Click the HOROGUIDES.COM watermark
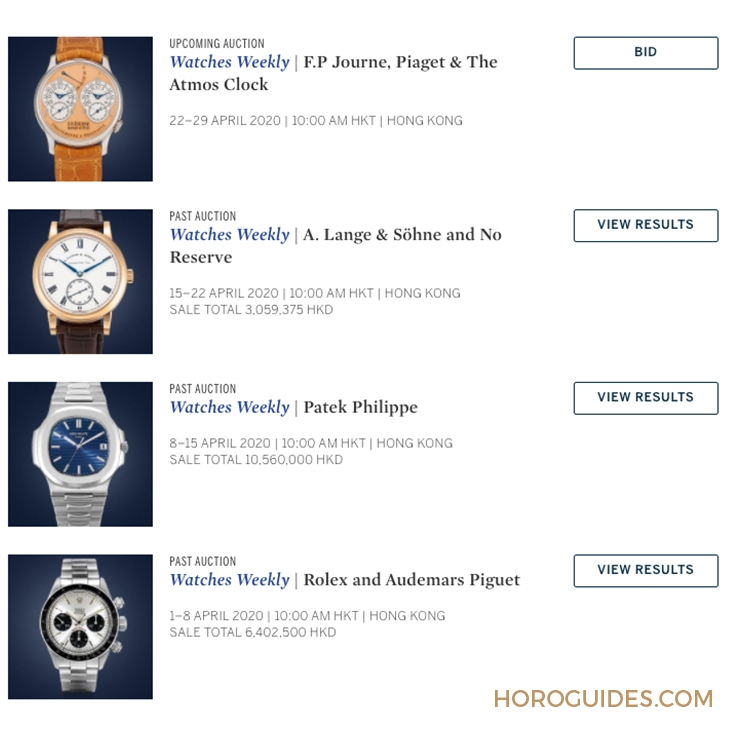Screen dimensions: 730x730 [603, 699]
